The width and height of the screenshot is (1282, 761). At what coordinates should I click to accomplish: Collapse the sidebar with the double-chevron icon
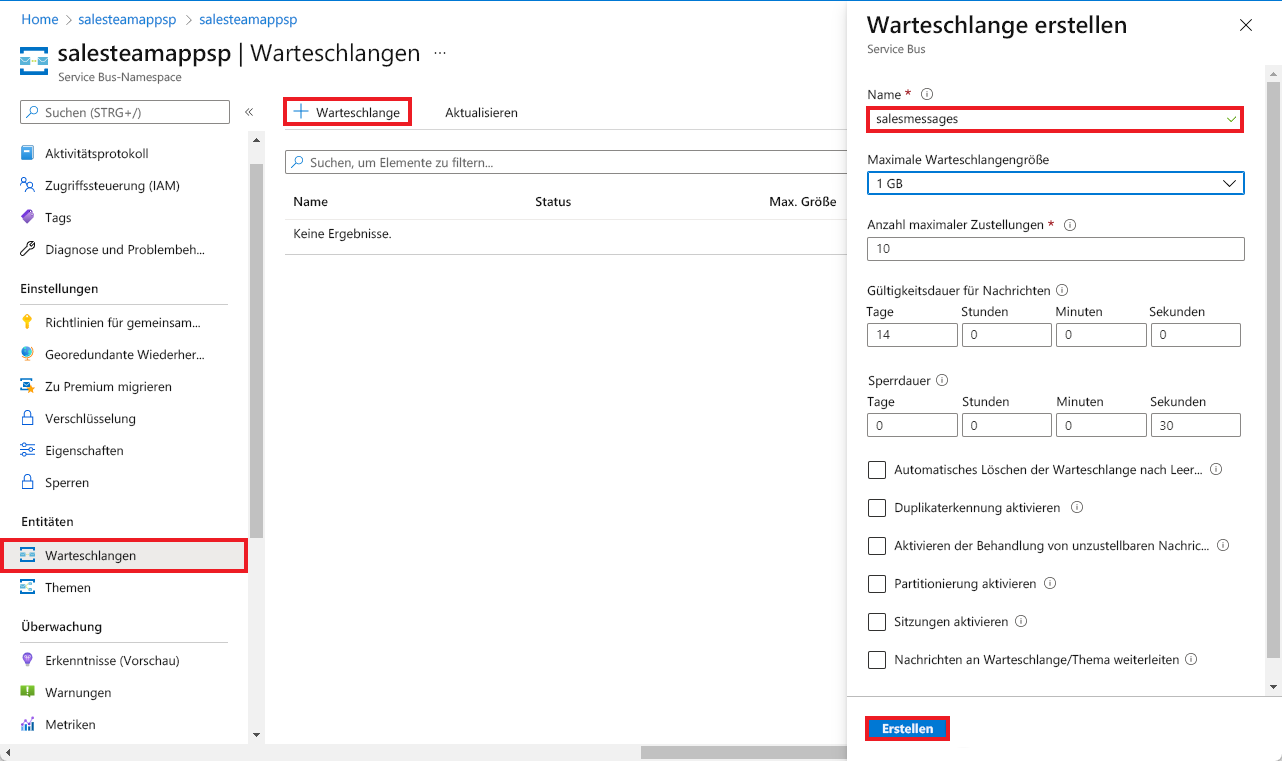[x=249, y=112]
